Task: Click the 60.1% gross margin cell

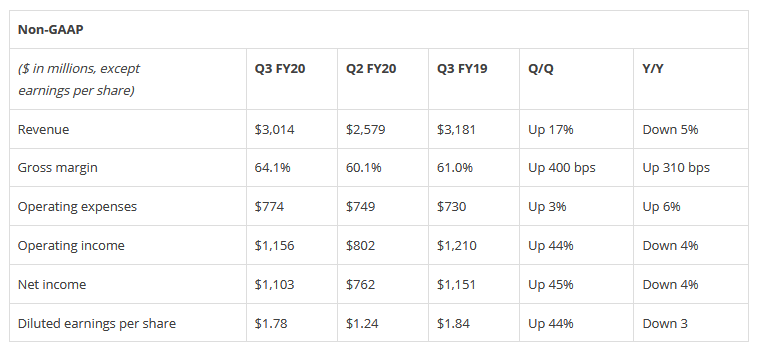Action: pyautogui.click(x=363, y=168)
